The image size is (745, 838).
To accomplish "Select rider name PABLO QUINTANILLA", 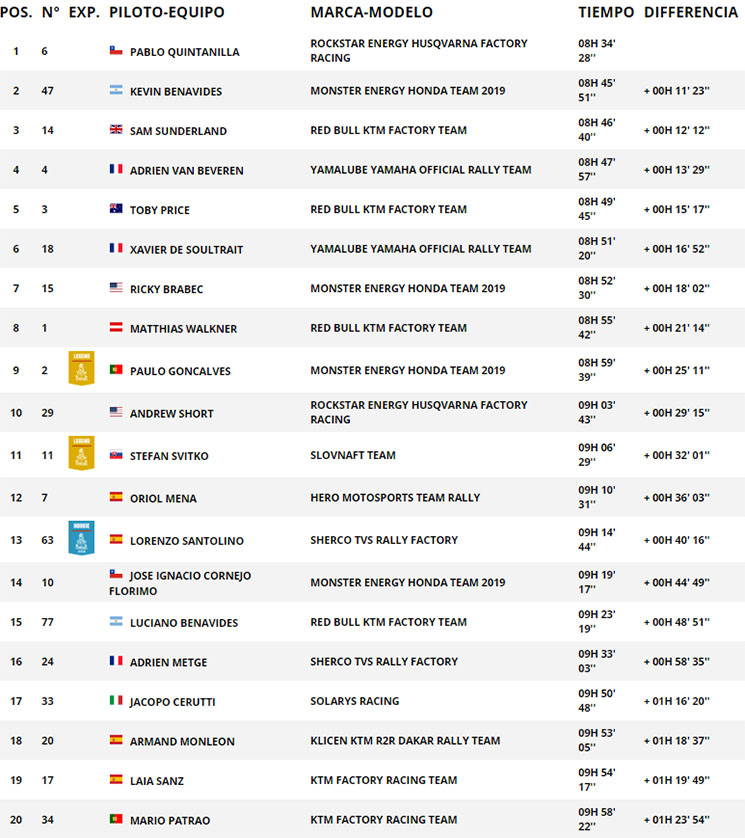I will (x=184, y=52).
